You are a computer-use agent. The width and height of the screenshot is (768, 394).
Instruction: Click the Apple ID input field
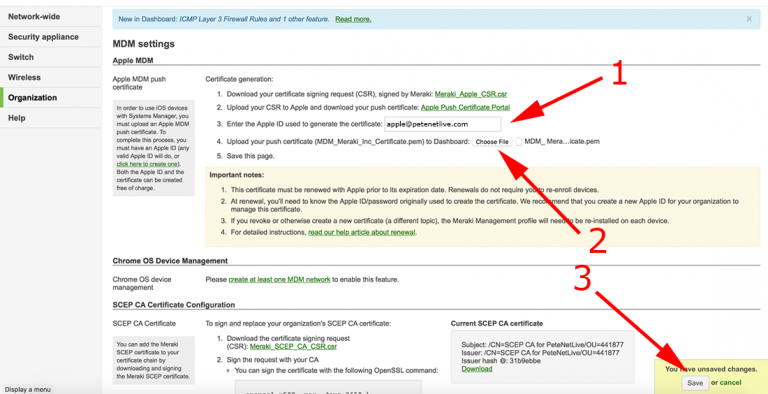tap(443, 124)
